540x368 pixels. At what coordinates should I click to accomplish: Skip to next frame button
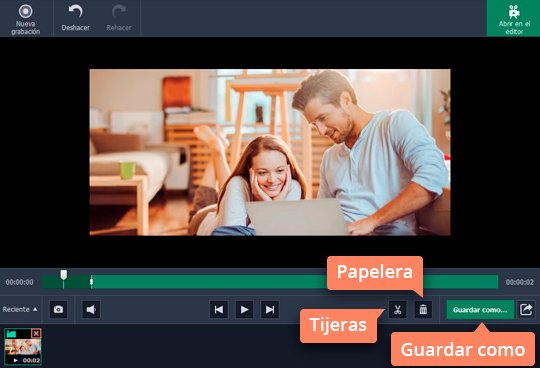270,309
